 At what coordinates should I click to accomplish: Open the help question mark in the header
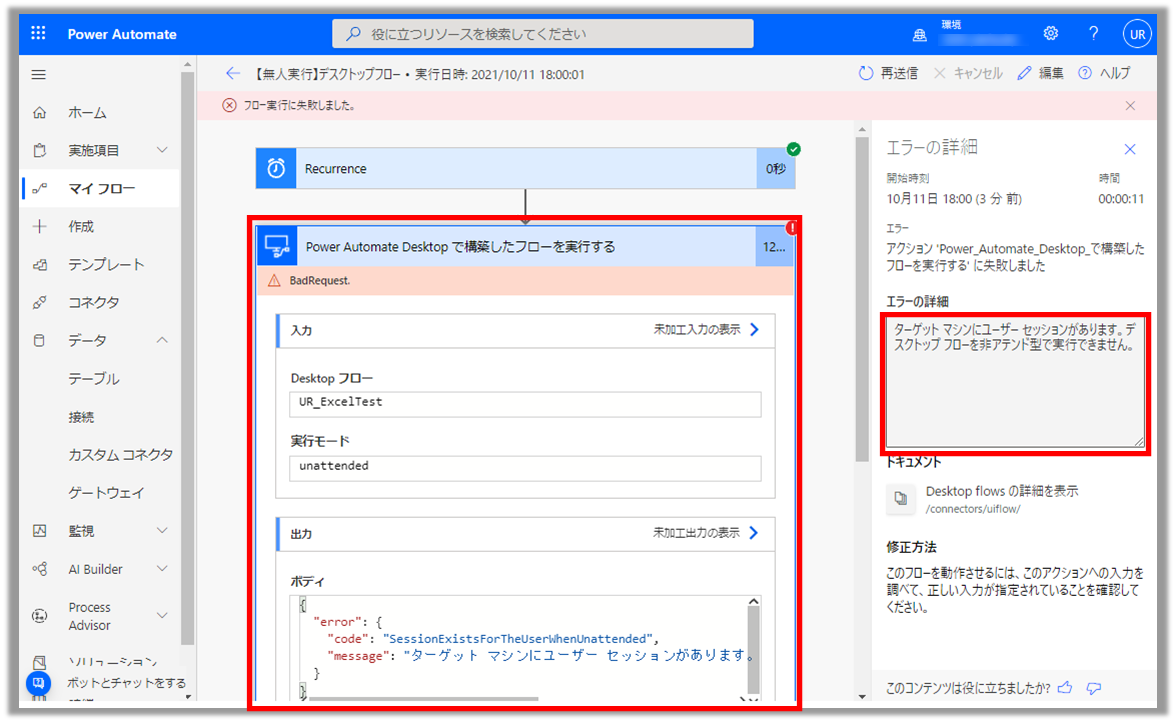(x=1094, y=34)
